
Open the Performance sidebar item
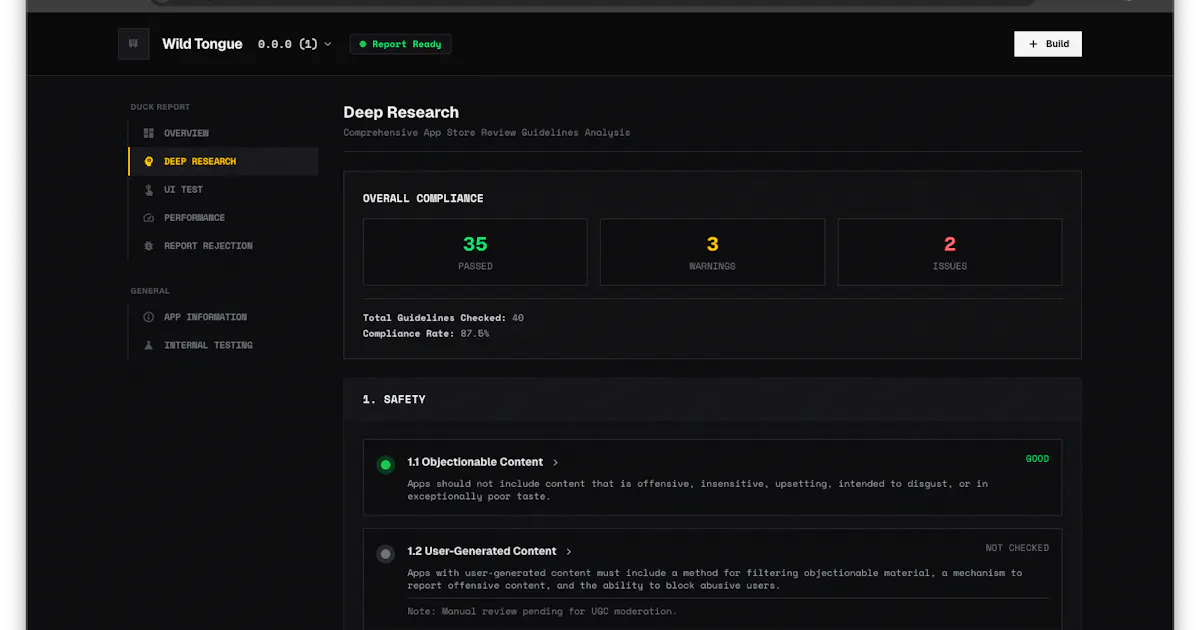click(x=223, y=217)
